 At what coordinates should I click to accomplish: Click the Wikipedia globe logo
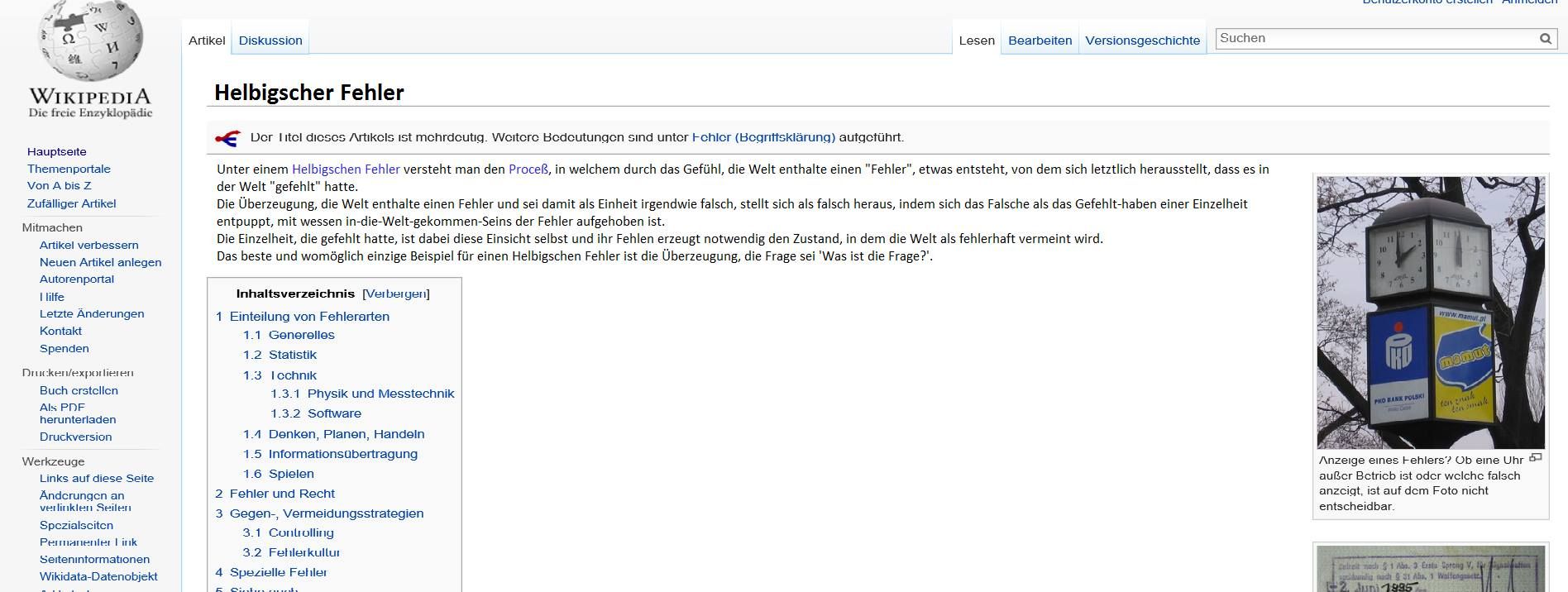coord(90,41)
